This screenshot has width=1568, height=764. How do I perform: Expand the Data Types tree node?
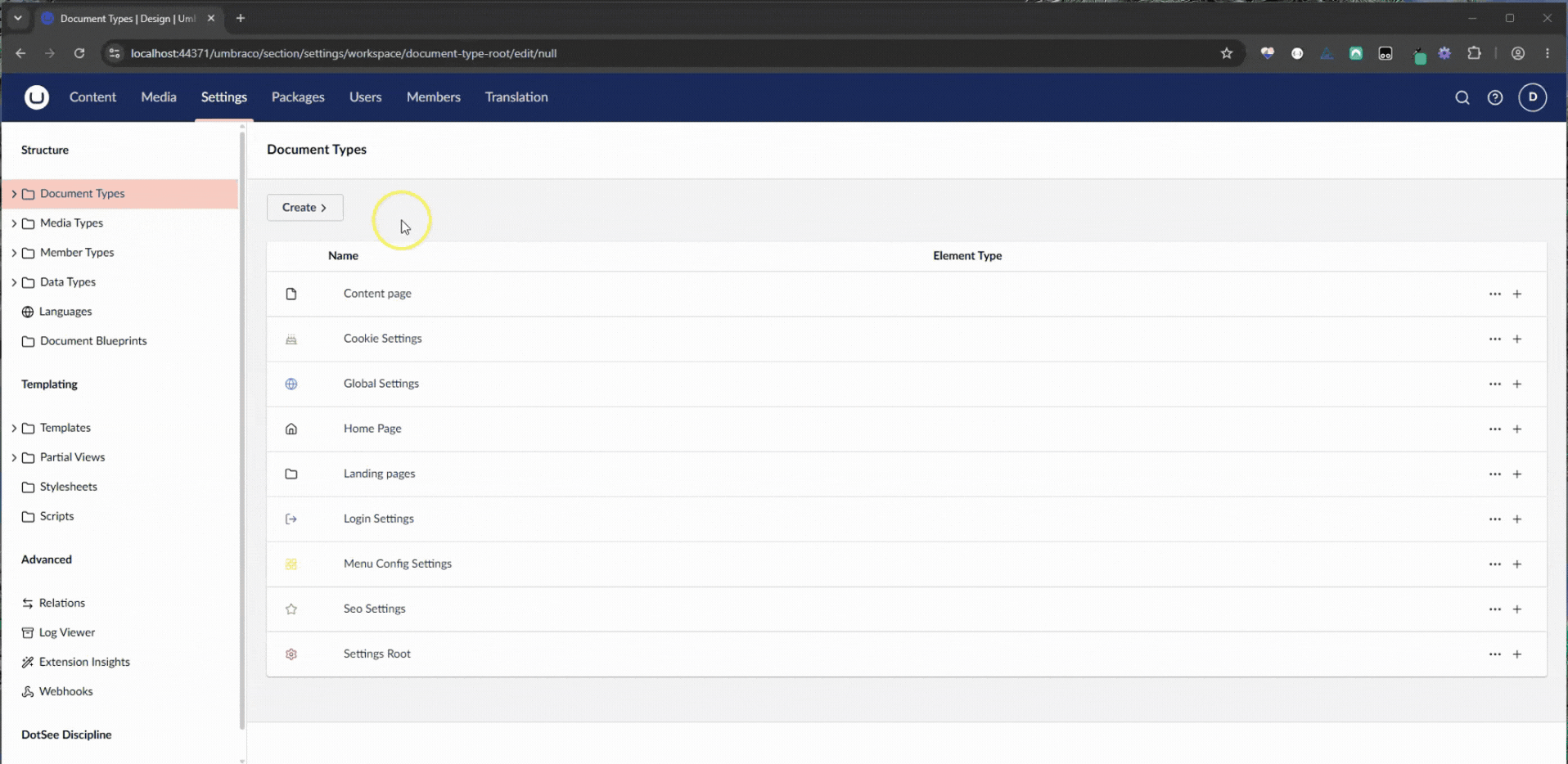[14, 282]
